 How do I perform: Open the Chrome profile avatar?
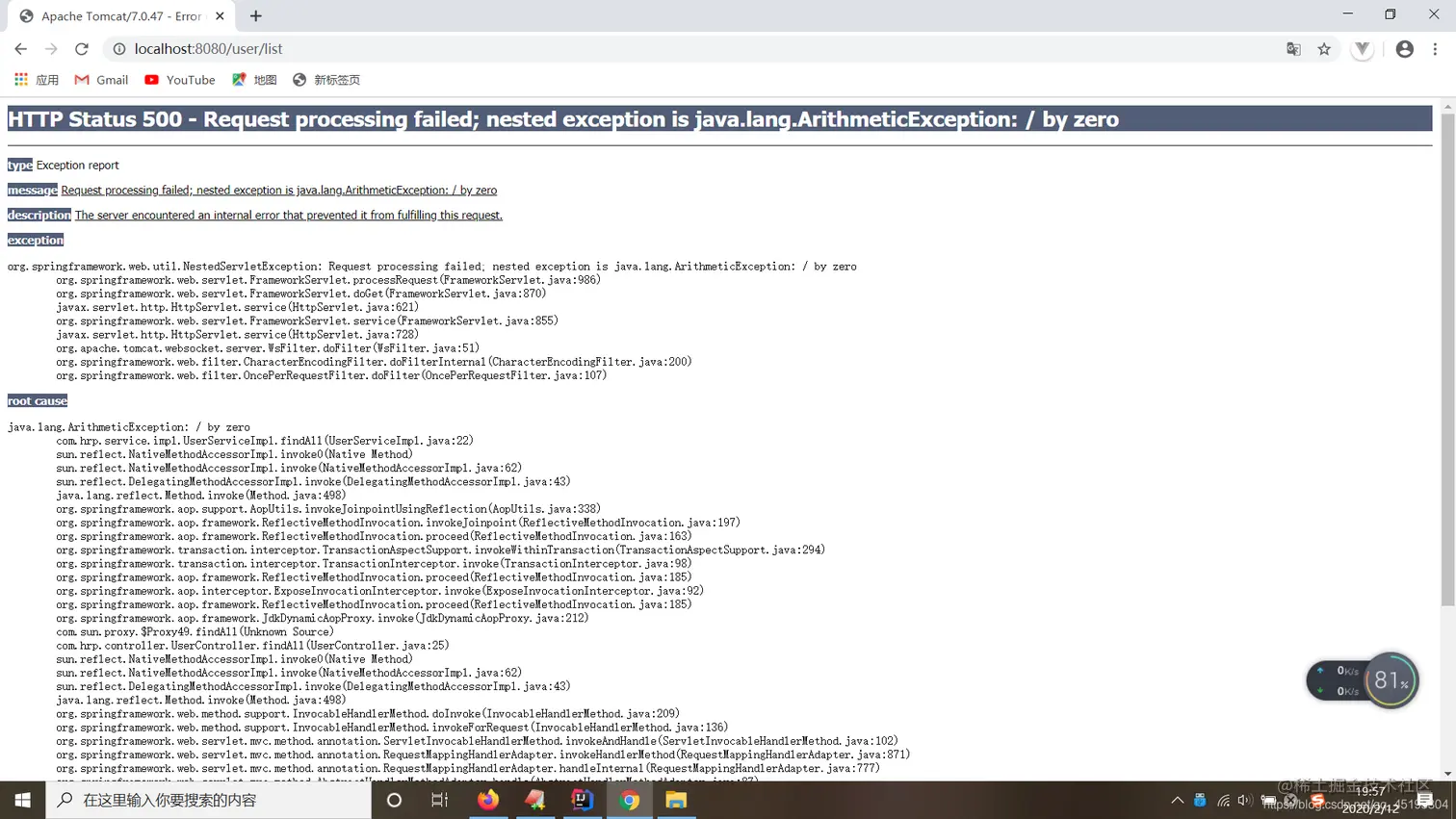coord(1404,49)
